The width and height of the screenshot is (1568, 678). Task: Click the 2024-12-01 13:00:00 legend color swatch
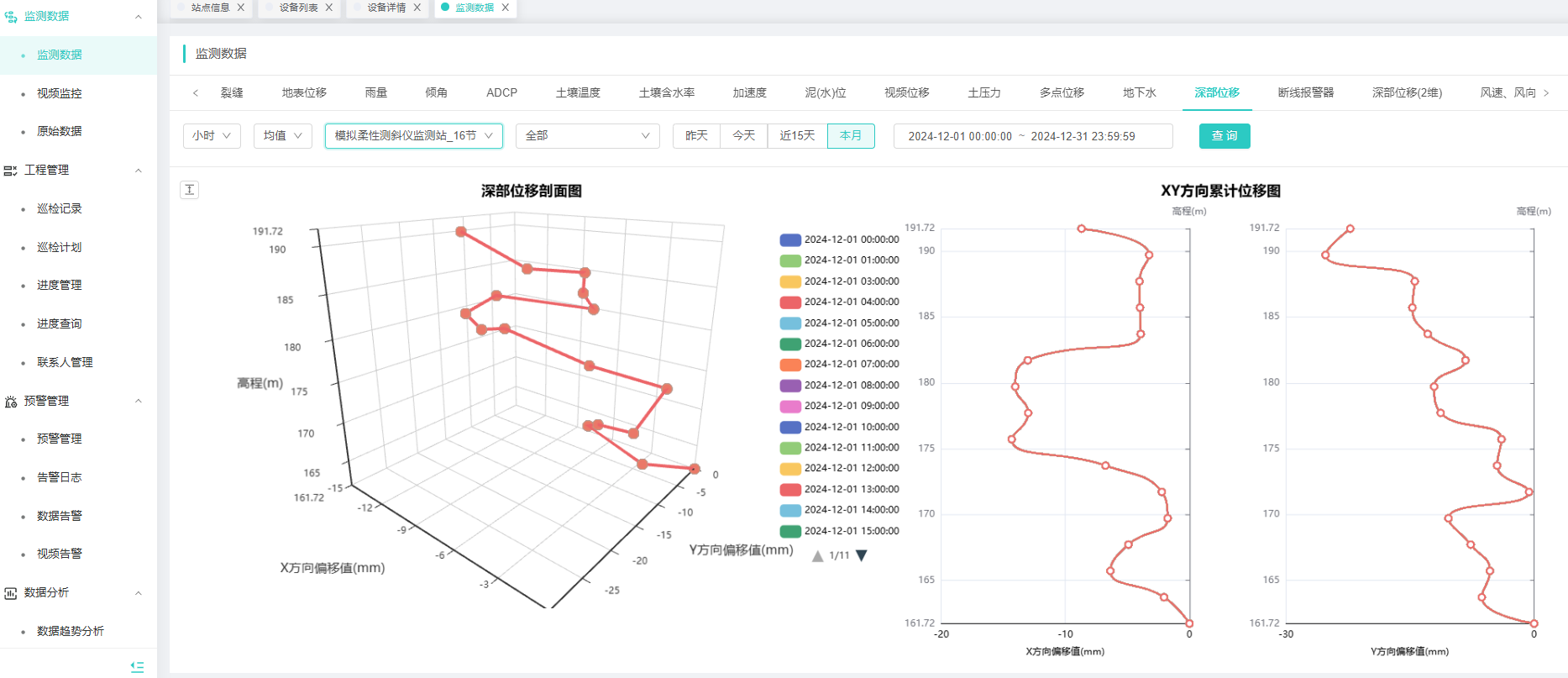789,489
